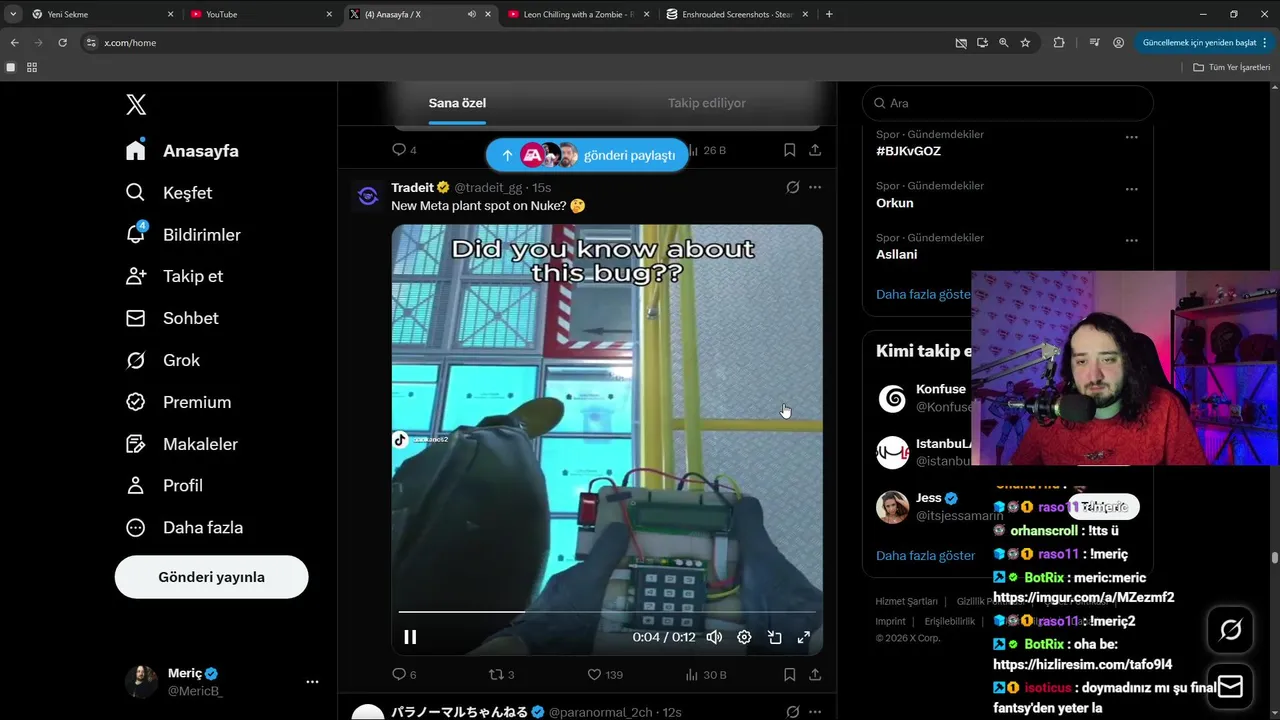Open the floating Grok button at bottom right
This screenshot has height=720, width=1280.
[1230, 630]
